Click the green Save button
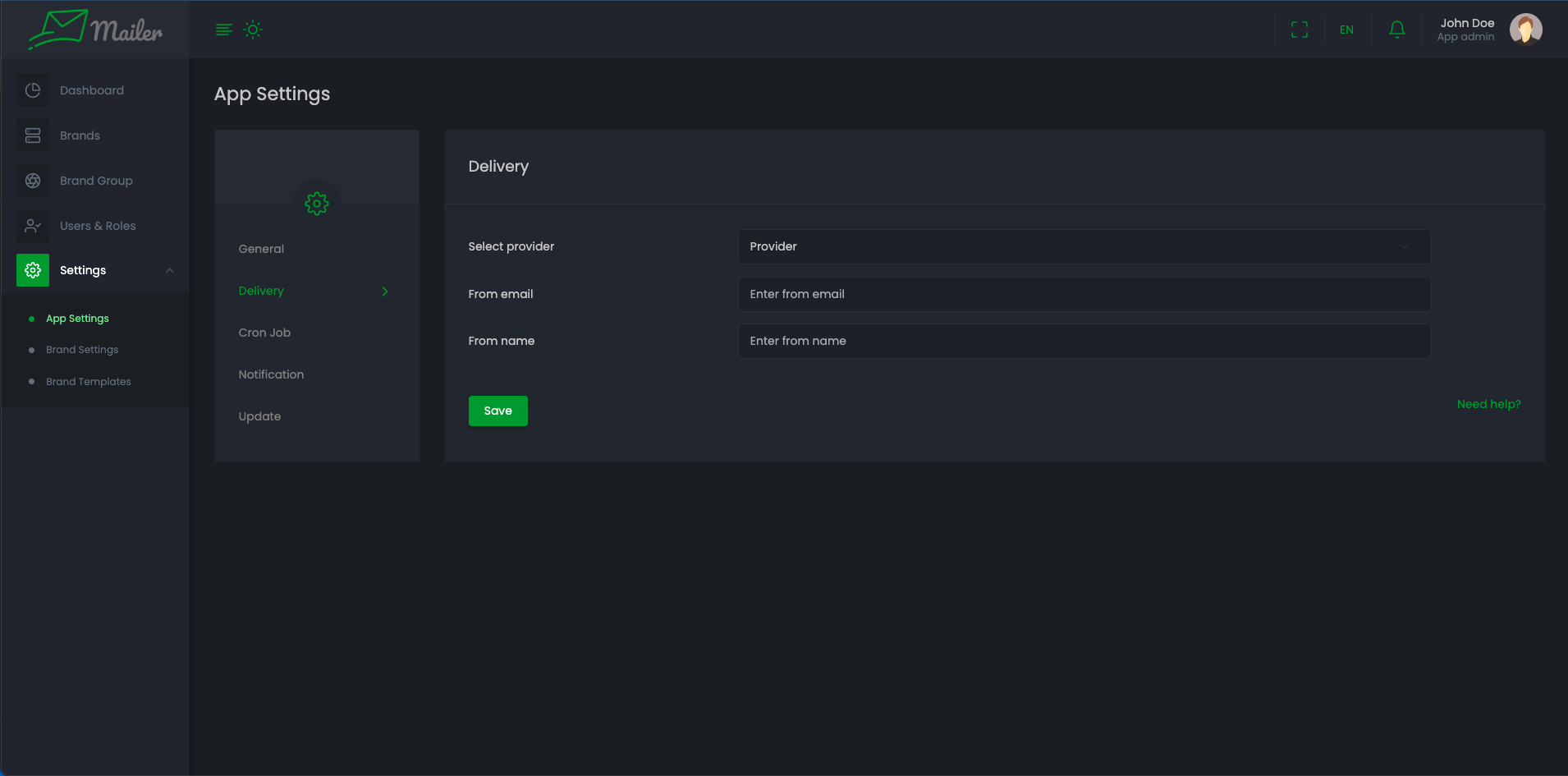Viewport: 1568px width, 776px height. tap(497, 411)
